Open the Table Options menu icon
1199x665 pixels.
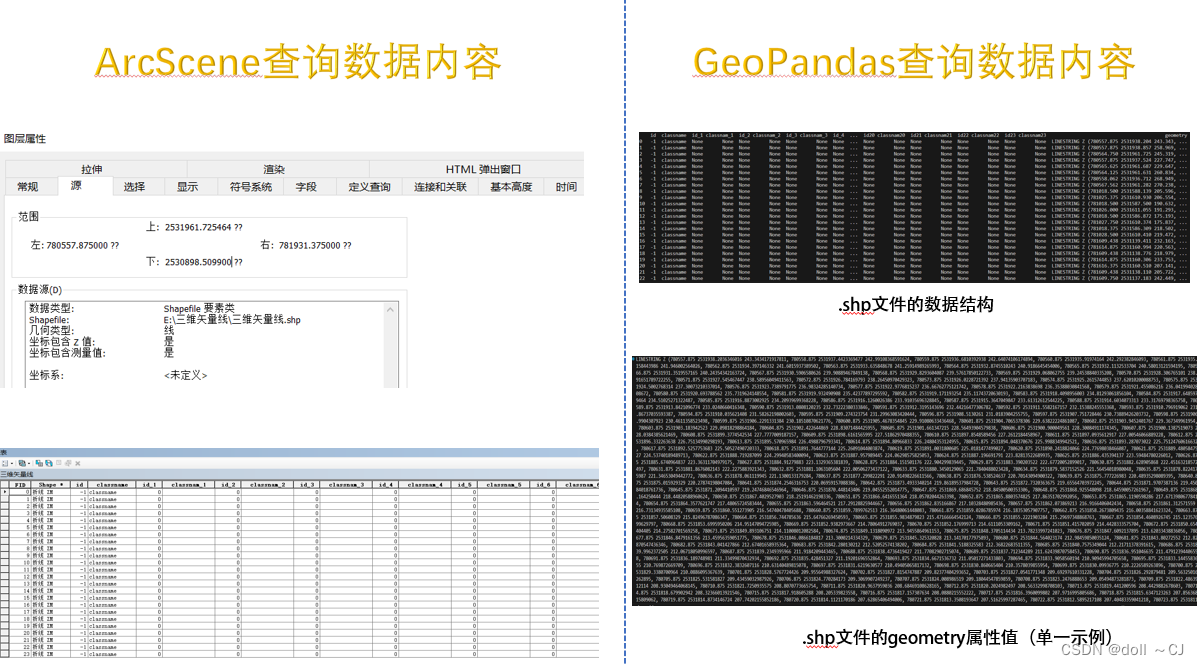point(5,463)
